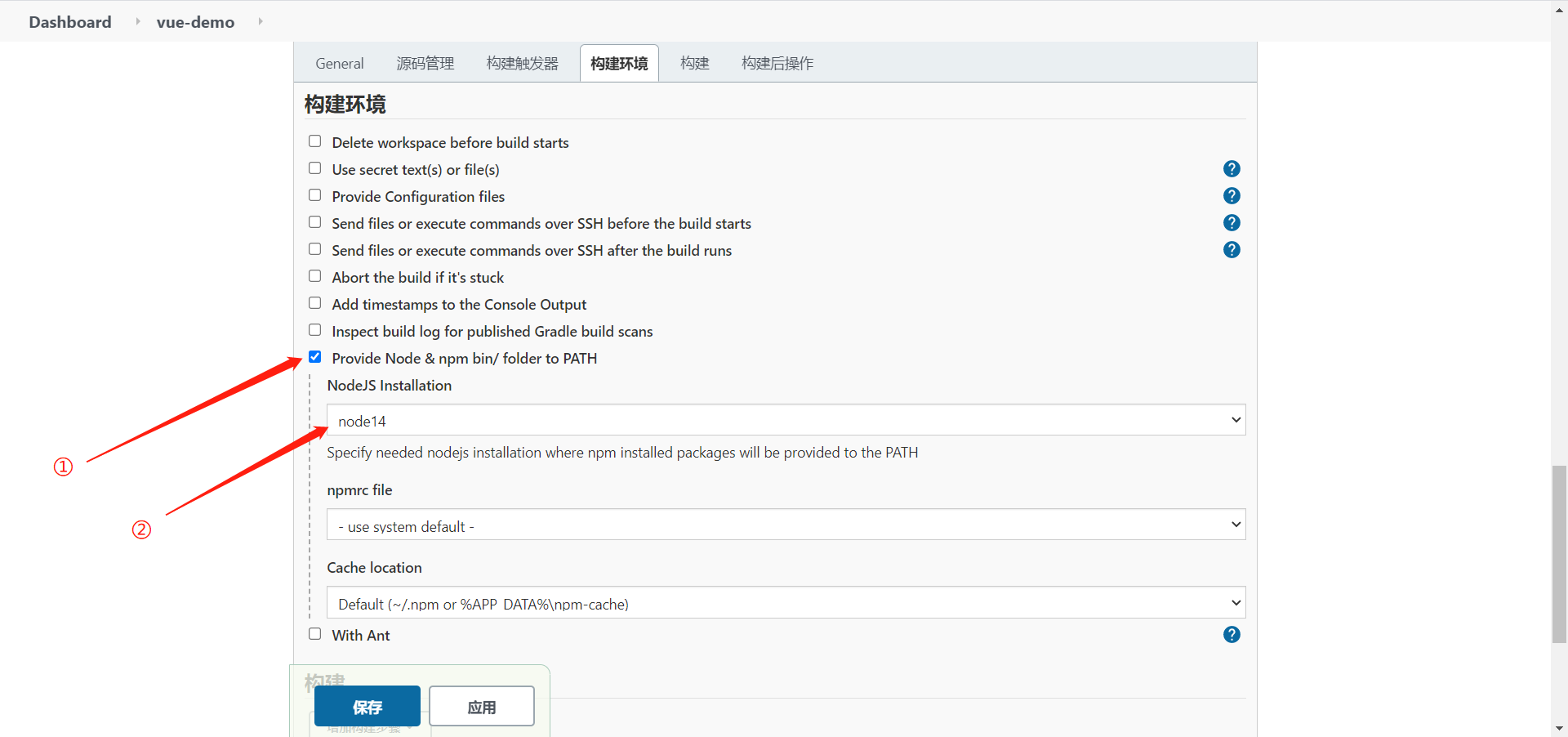Open help for Use secret text(s) or file(s)
Viewport: 1568px width, 737px height.
[1232, 169]
